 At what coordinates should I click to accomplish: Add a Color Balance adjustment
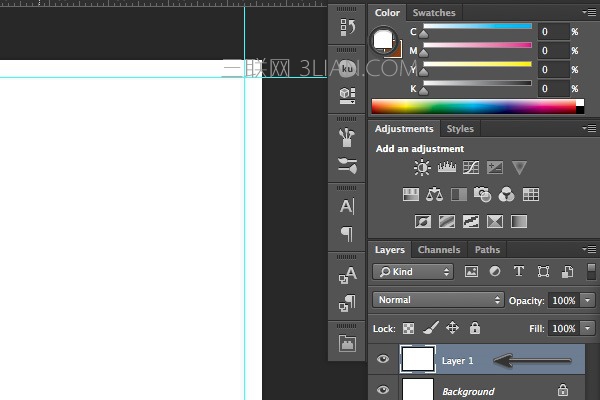tap(434, 194)
